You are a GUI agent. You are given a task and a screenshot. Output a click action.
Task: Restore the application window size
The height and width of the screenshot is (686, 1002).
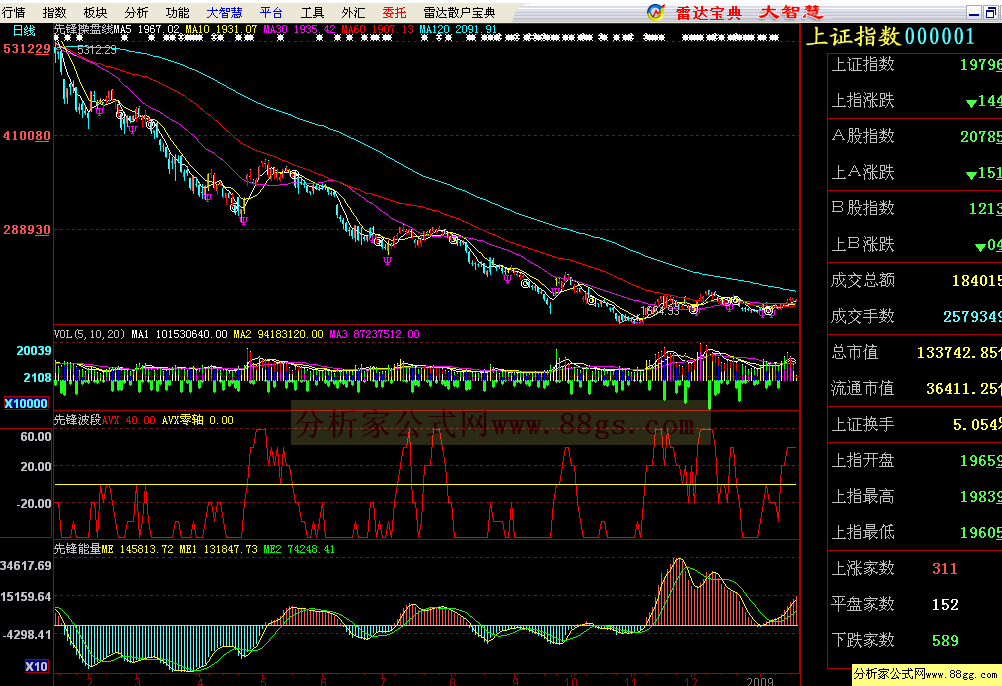pos(991,12)
